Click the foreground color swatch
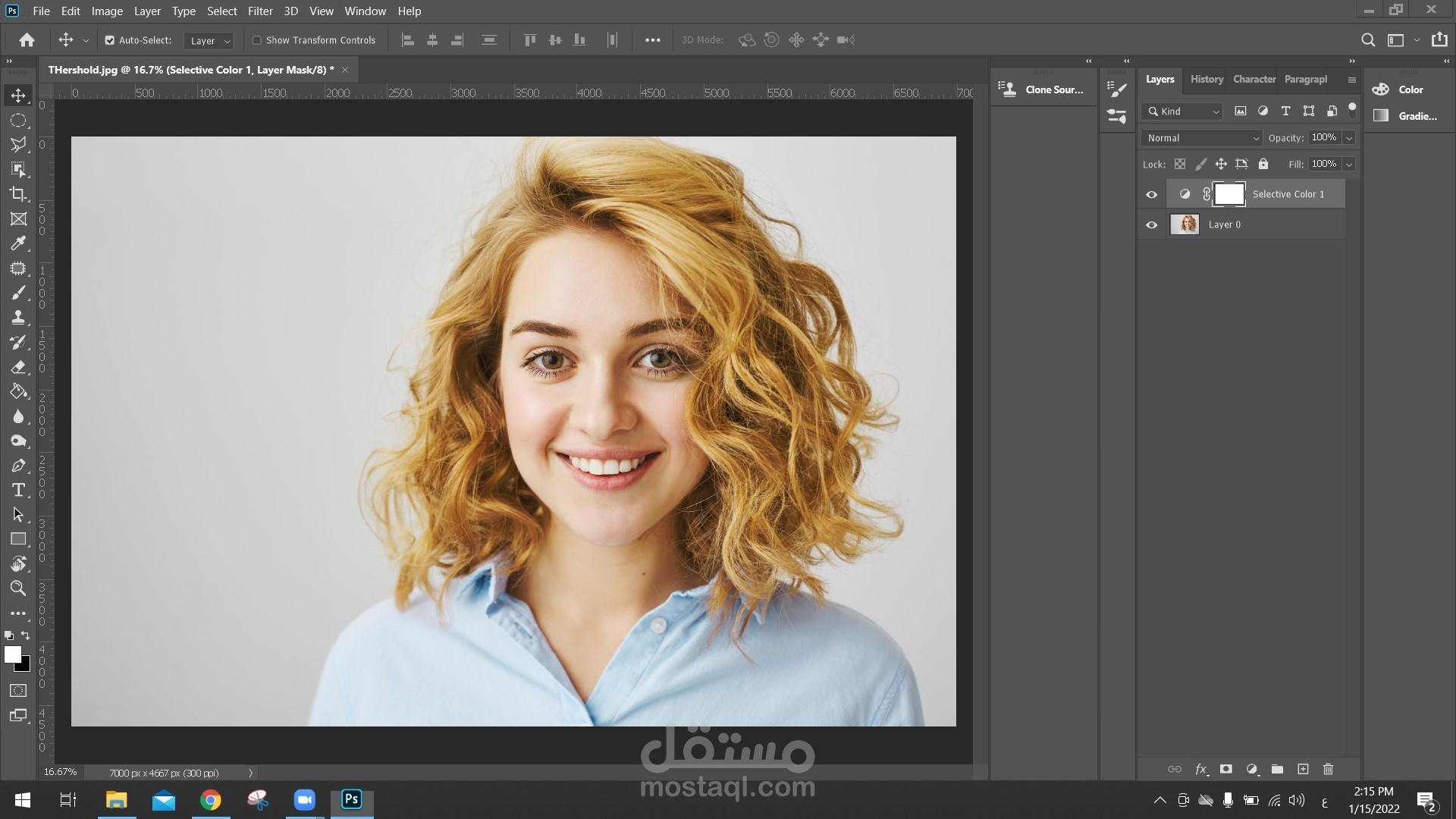Viewport: 1456px width, 819px height. (x=12, y=654)
